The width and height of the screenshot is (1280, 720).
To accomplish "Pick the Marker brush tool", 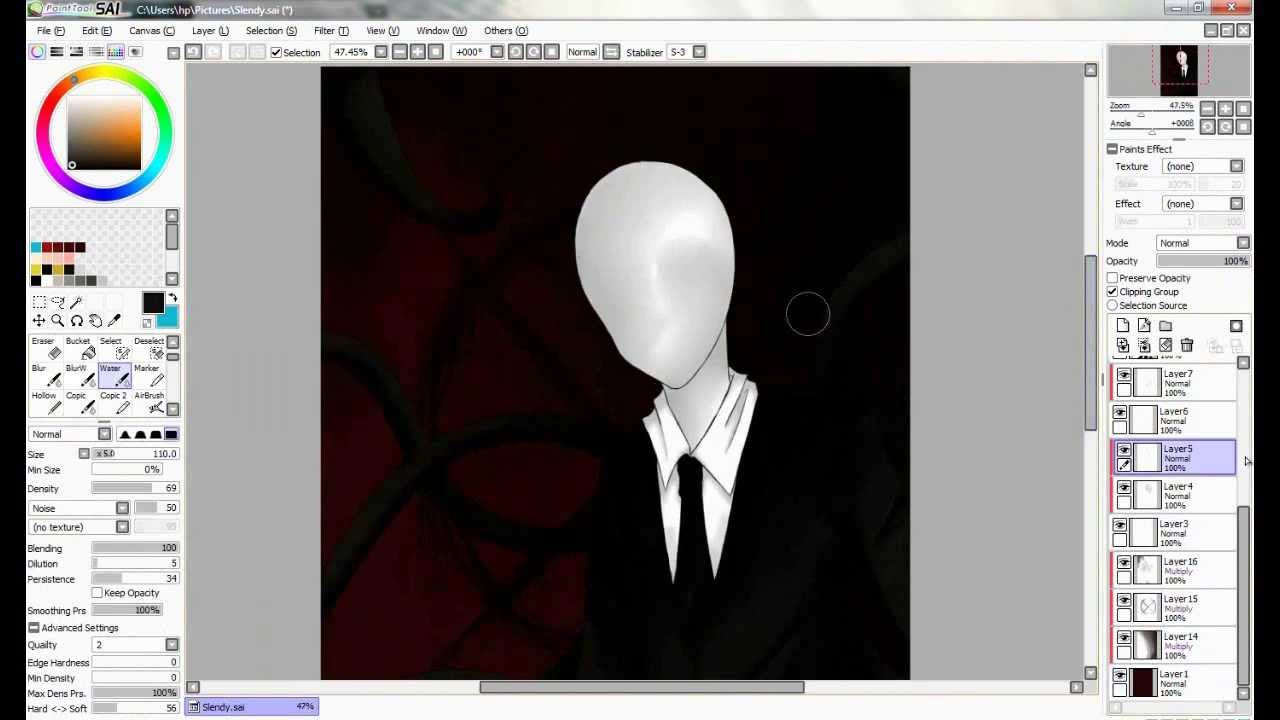I will (x=147, y=375).
